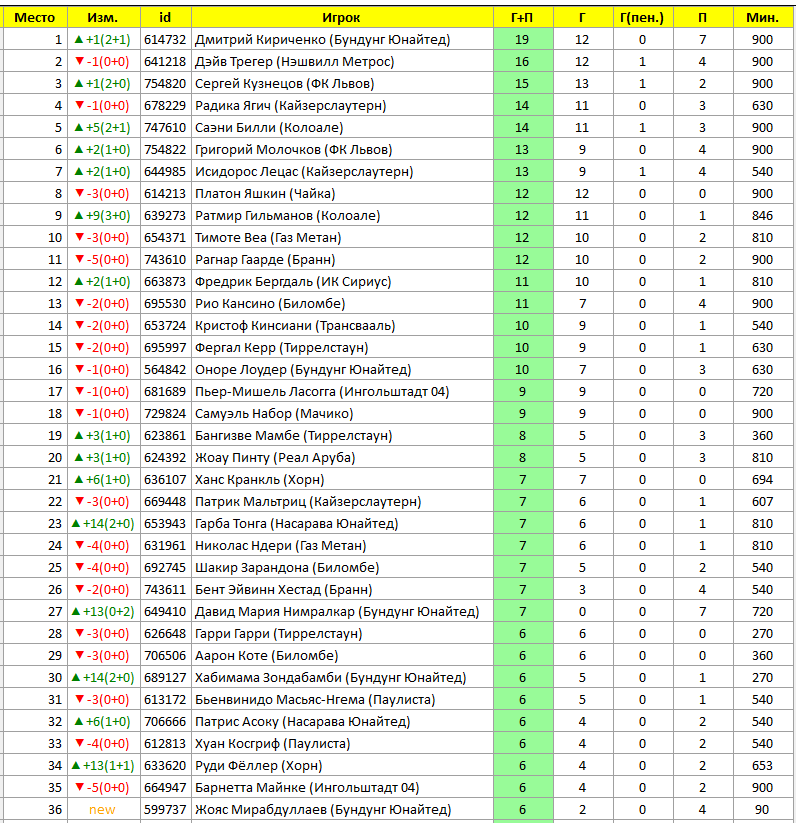Select player Жояс Мирабдуллаев (Бундунг Юнайтед)
This screenshot has width=796, height=823.
click(x=323, y=811)
